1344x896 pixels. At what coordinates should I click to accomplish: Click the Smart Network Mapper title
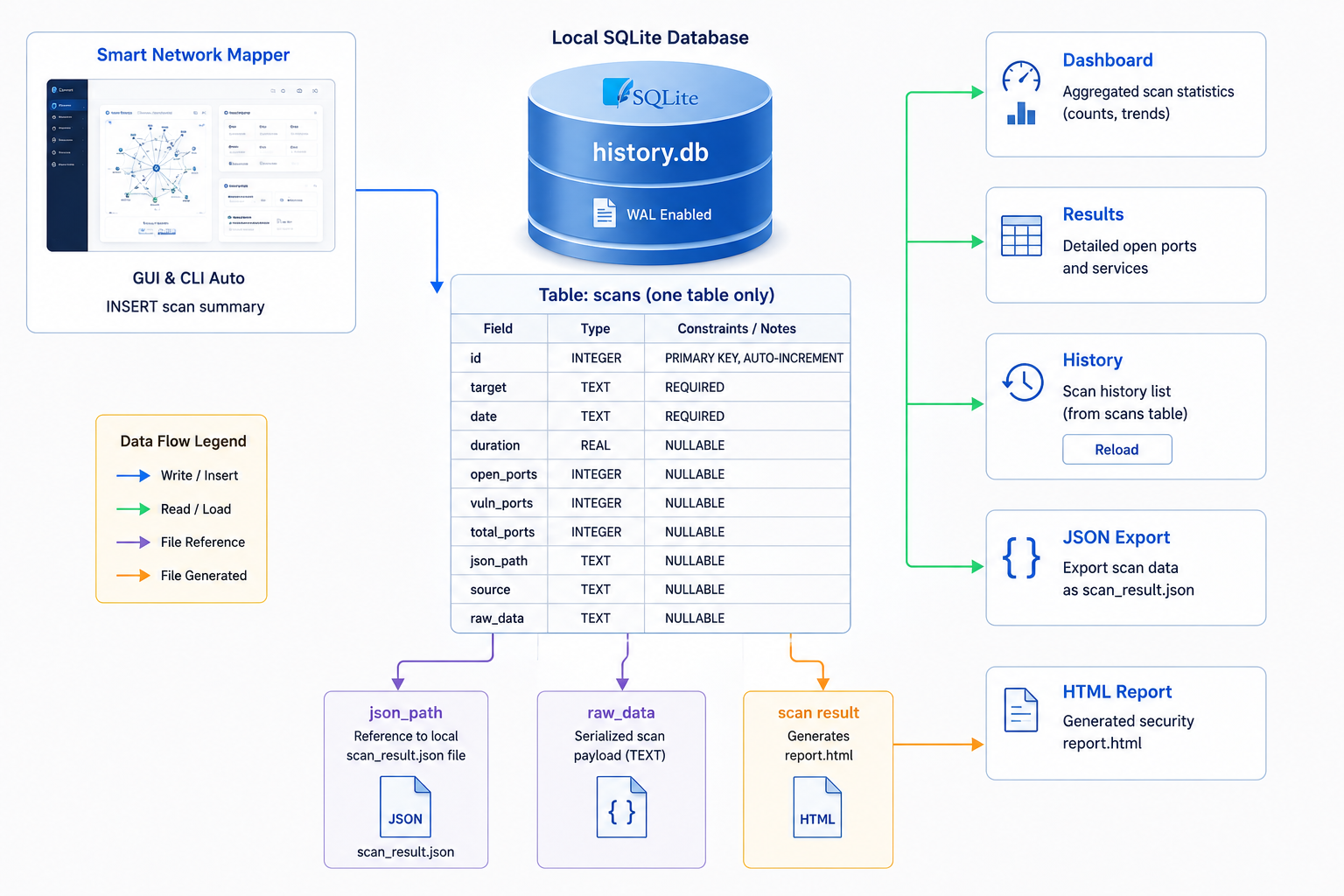click(x=193, y=55)
